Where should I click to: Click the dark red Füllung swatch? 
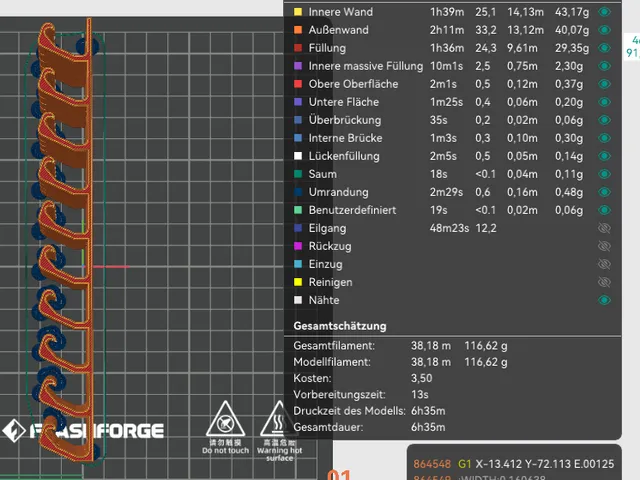(298, 48)
